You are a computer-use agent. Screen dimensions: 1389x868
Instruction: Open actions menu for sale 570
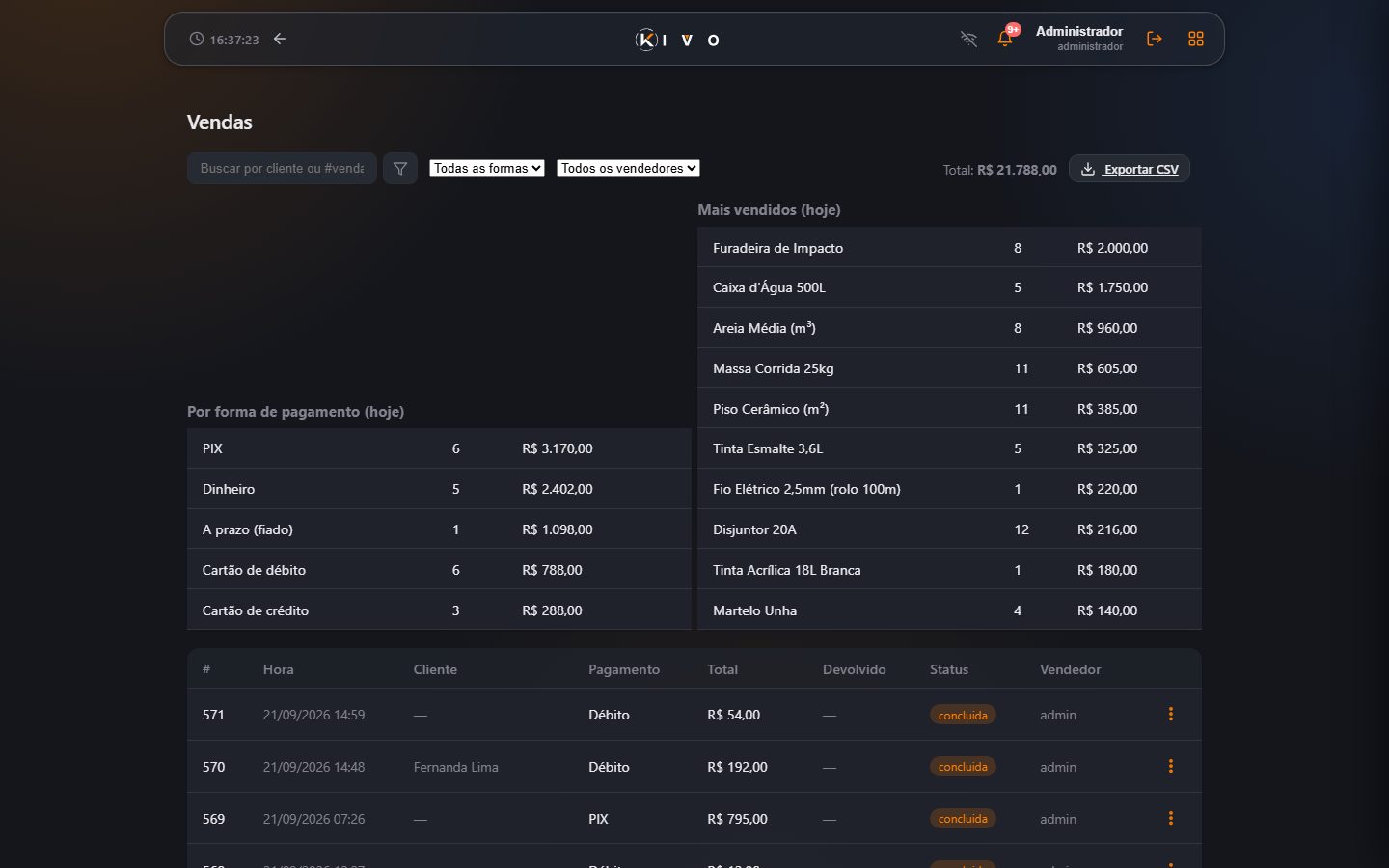coord(1171,766)
